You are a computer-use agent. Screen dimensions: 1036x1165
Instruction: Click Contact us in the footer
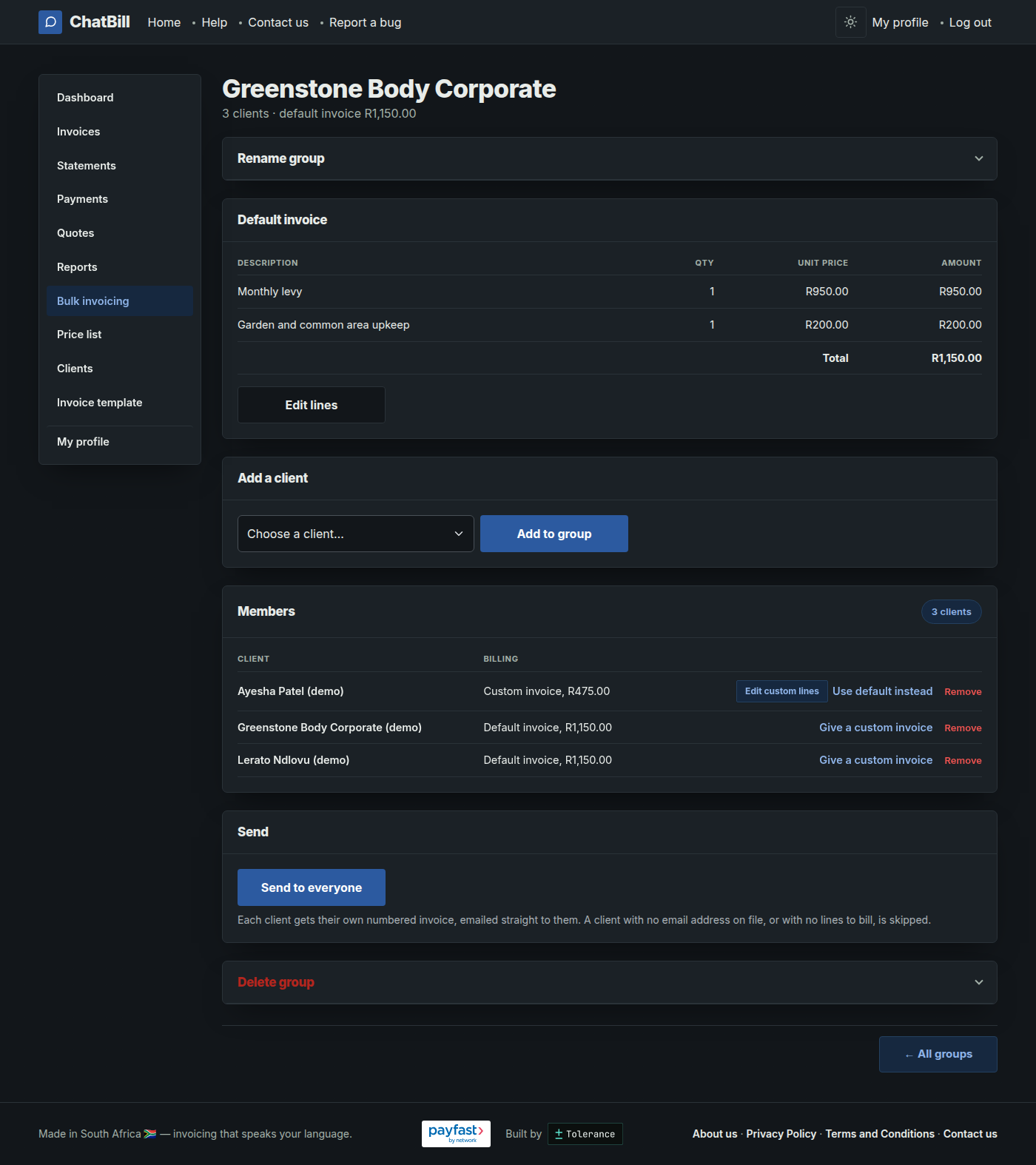970,1134
